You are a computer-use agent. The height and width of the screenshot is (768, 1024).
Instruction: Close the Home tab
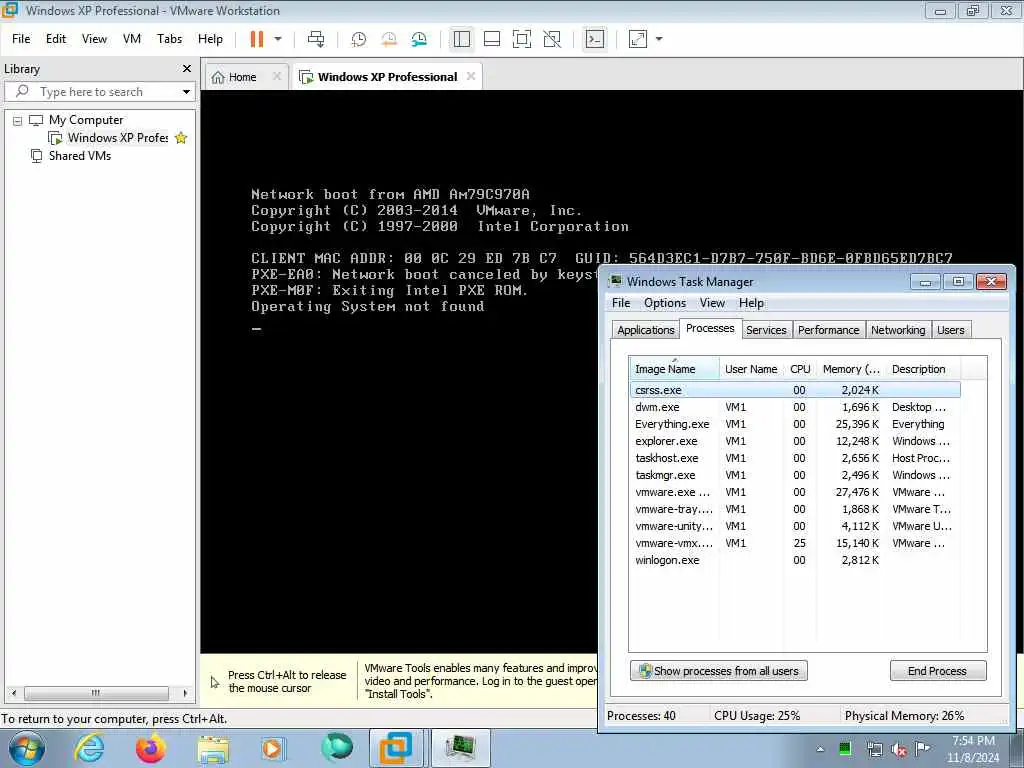tap(277, 76)
